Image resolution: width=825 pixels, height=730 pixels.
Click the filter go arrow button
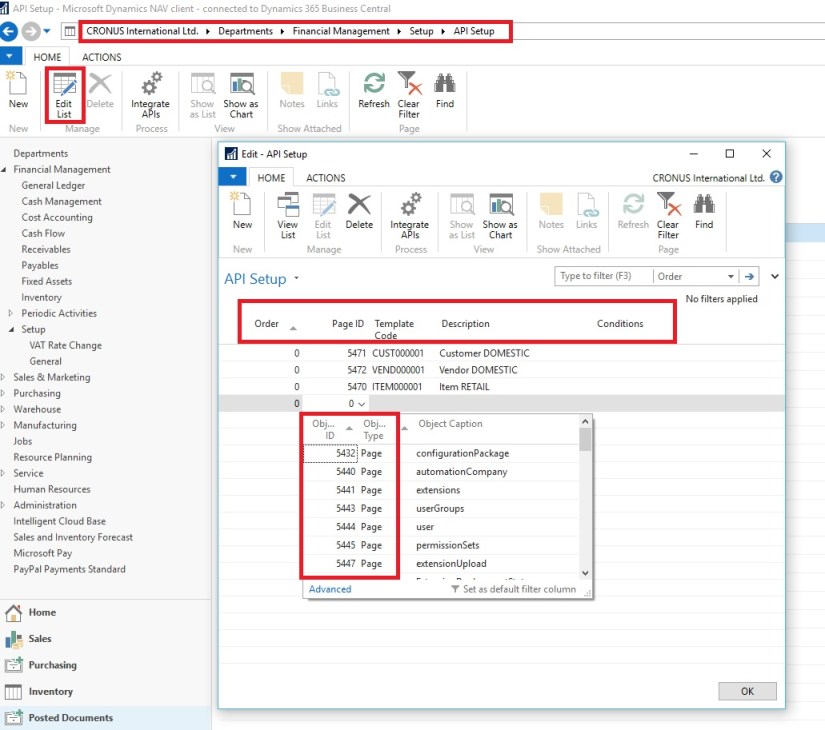tap(749, 276)
